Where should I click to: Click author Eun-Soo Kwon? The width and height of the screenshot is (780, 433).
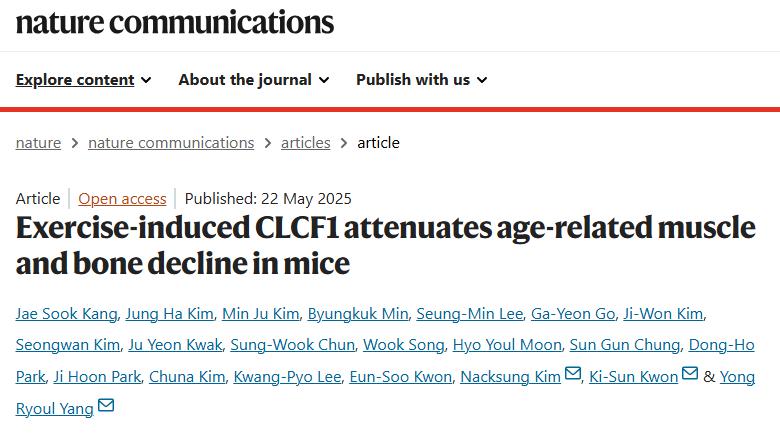[403, 377]
